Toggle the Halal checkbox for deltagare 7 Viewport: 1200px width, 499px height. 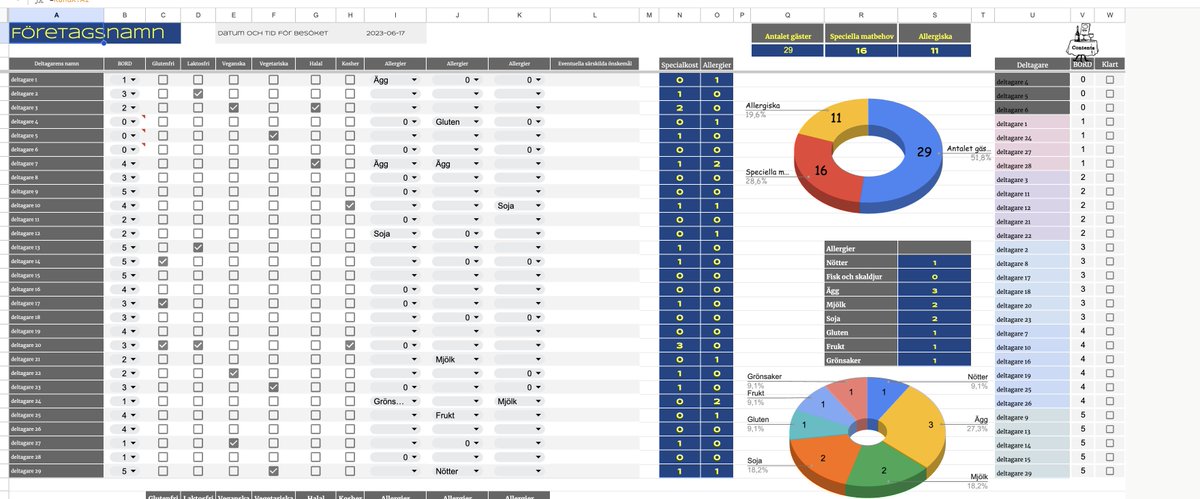click(316, 163)
